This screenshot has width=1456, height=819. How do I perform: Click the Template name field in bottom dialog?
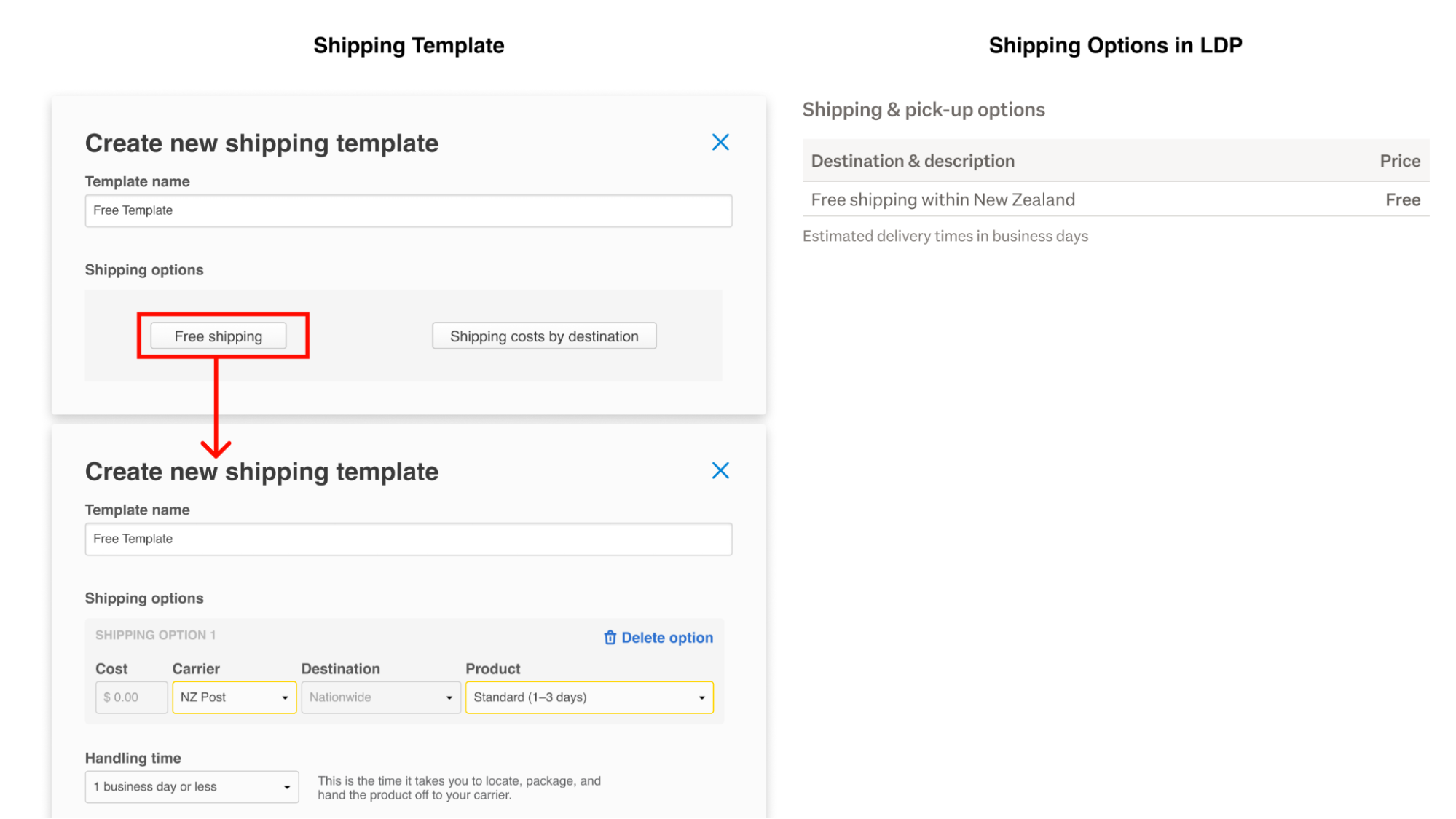408,539
